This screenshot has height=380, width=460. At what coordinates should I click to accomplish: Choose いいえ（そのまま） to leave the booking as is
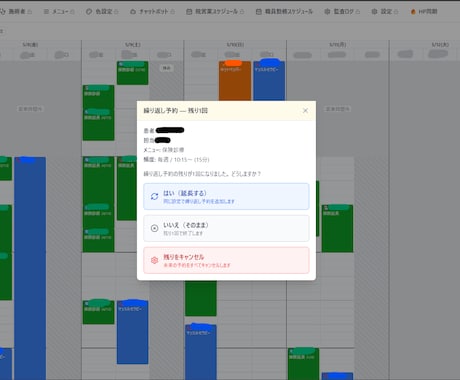pos(226,228)
